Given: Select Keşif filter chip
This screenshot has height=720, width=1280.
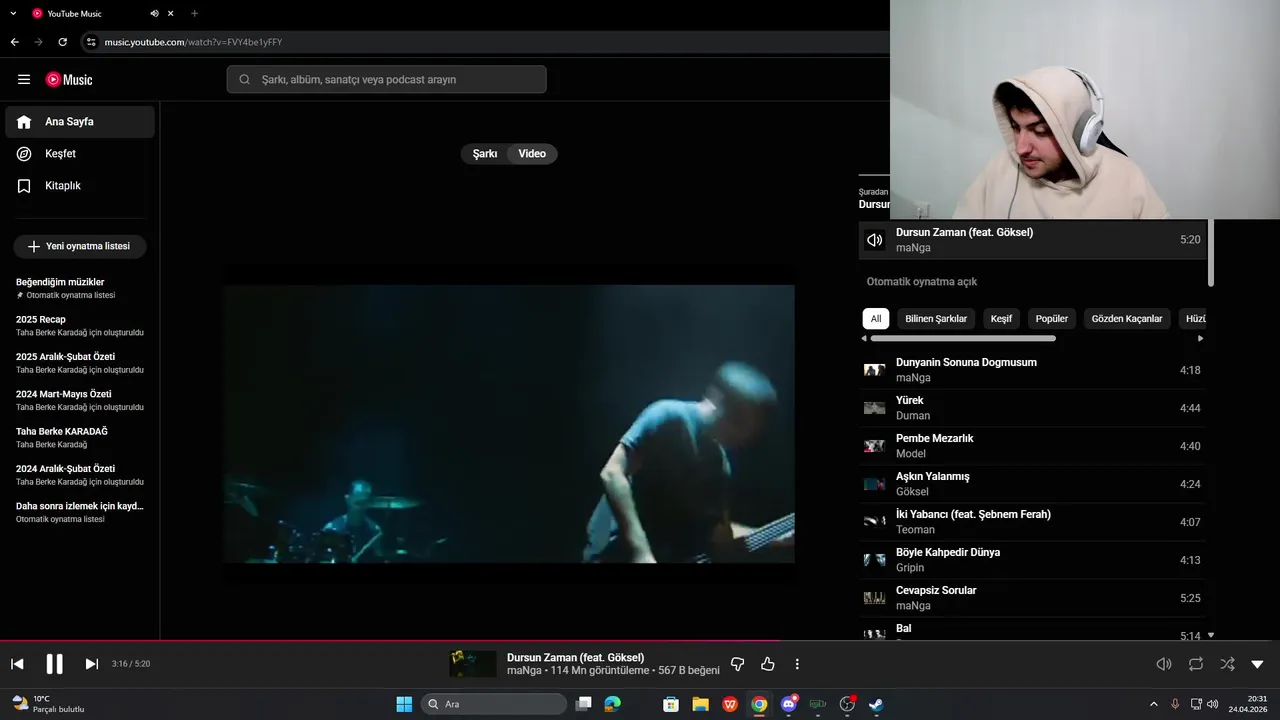Looking at the screenshot, I should point(1001,319).
